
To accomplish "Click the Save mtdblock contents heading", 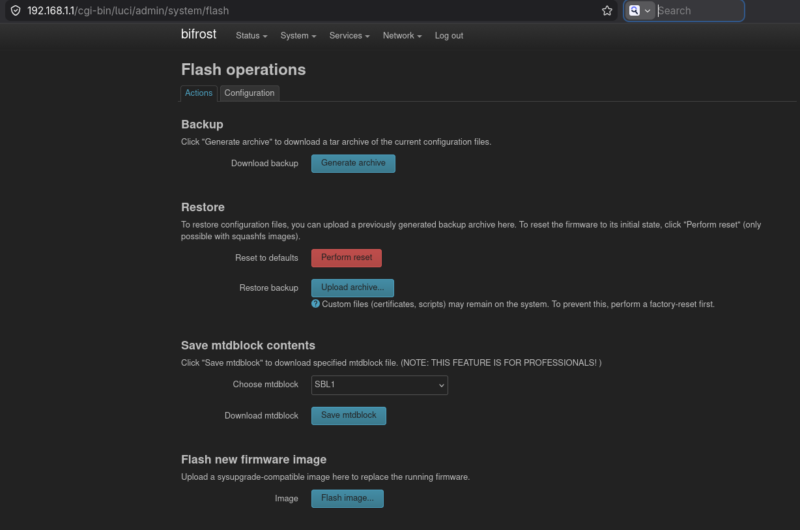I will tap(248, 345).
